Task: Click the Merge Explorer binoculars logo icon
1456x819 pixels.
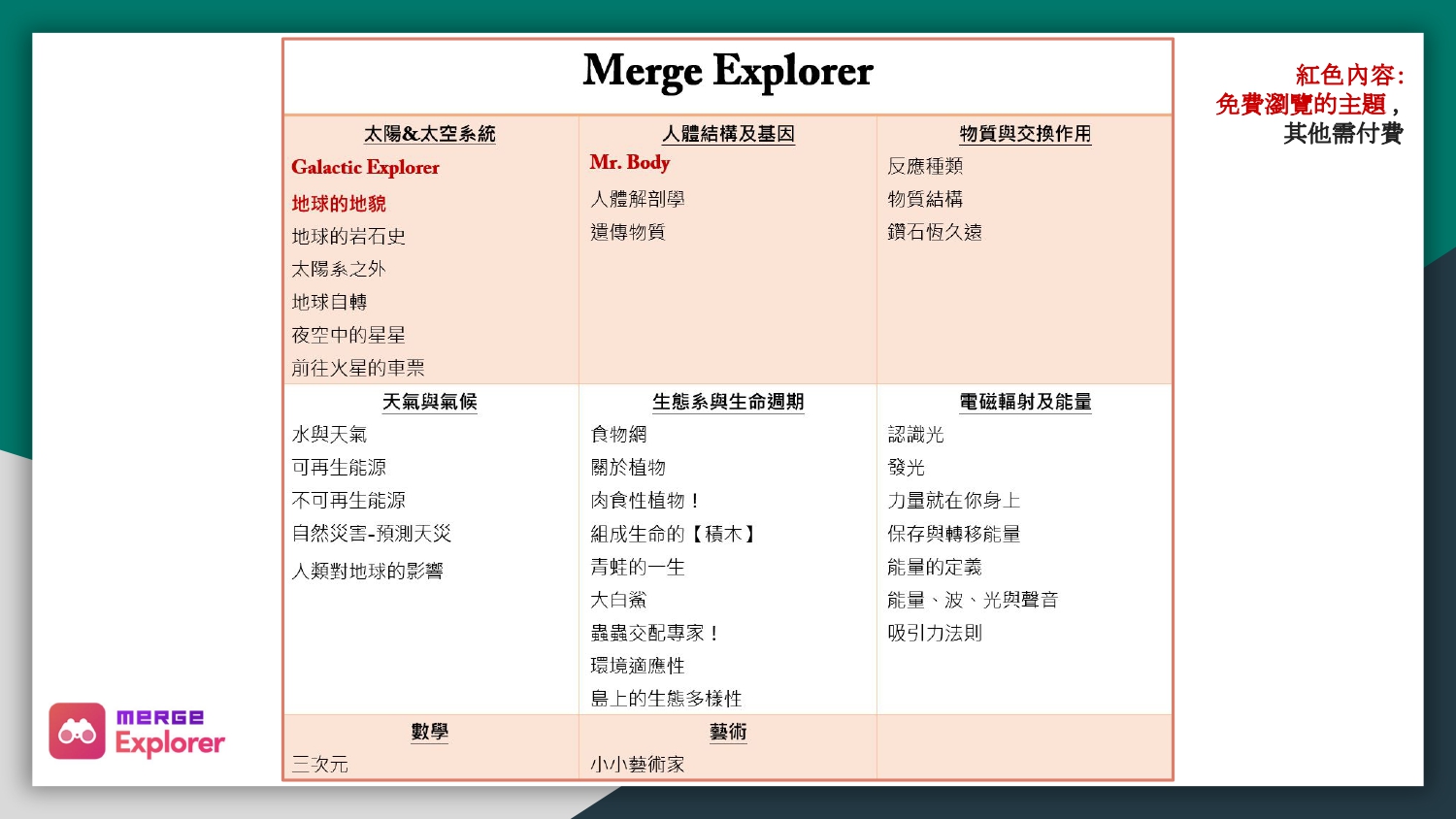Action: [77, 731]
